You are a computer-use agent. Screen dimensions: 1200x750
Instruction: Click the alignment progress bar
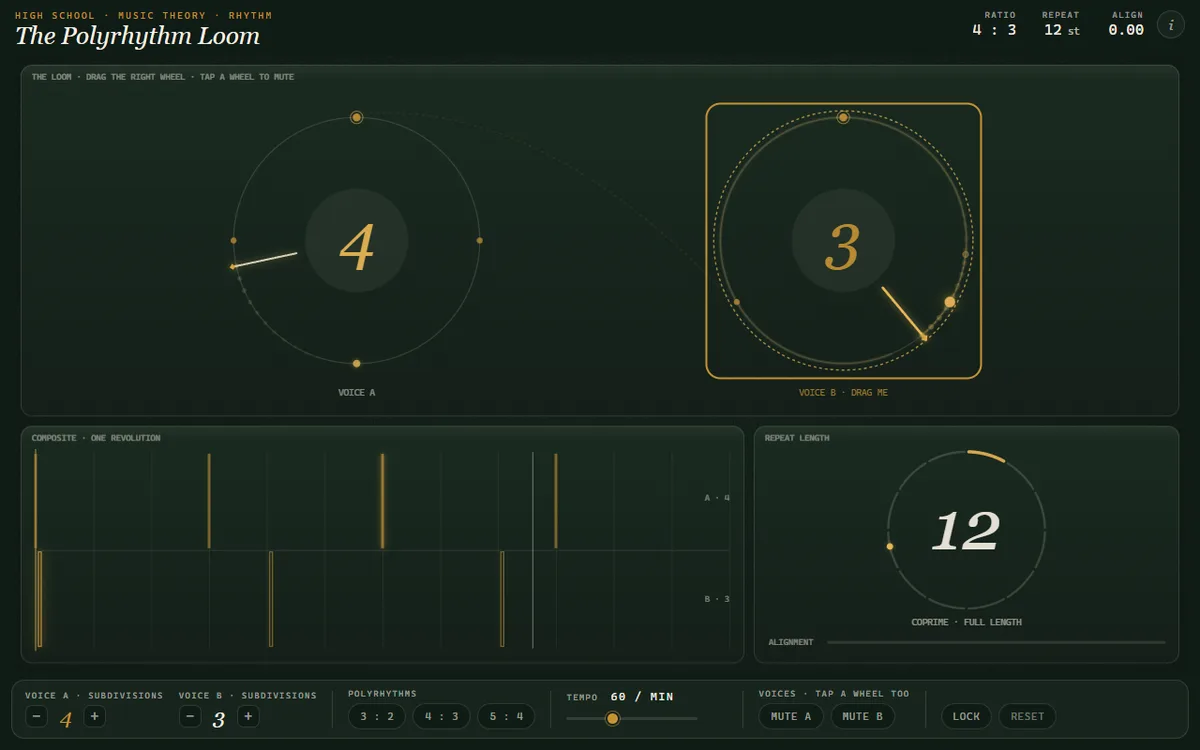pyautogui.click(x=996, y=642)
